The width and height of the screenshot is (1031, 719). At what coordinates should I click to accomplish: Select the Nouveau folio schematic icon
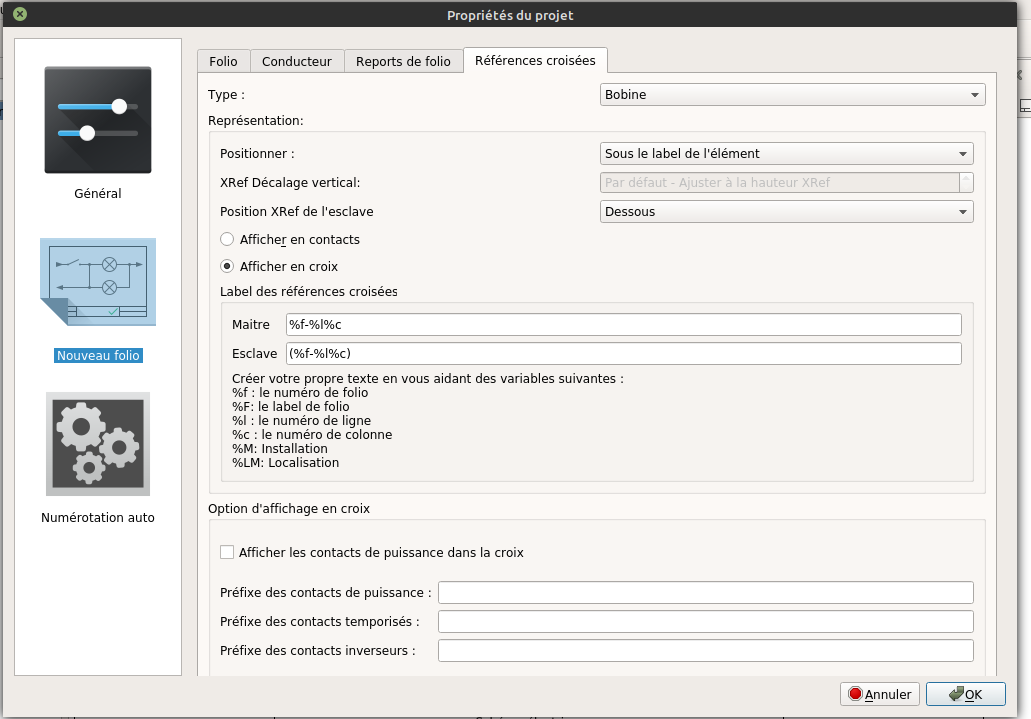(98, 282)
